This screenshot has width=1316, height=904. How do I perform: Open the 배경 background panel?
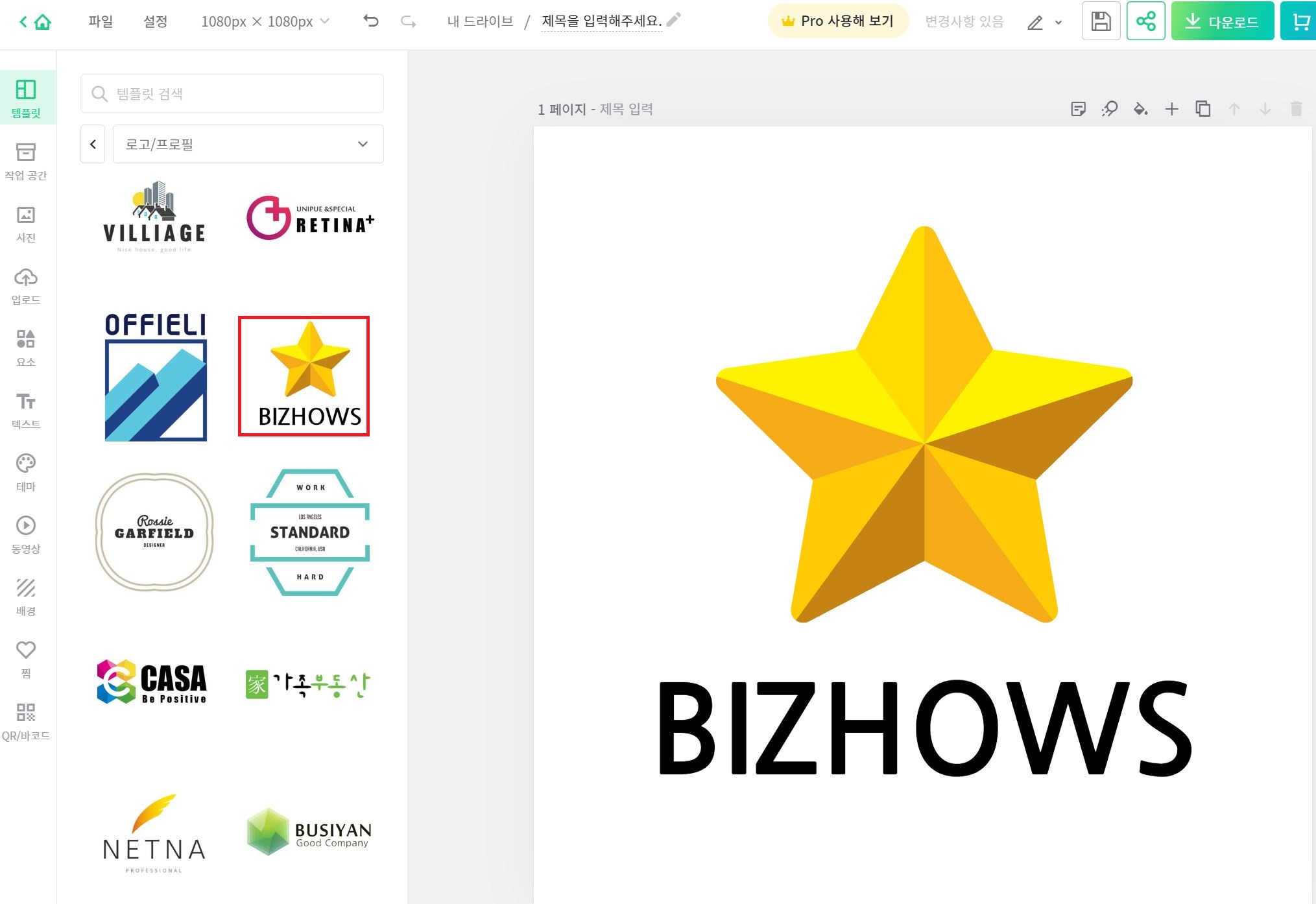point(26,597)
